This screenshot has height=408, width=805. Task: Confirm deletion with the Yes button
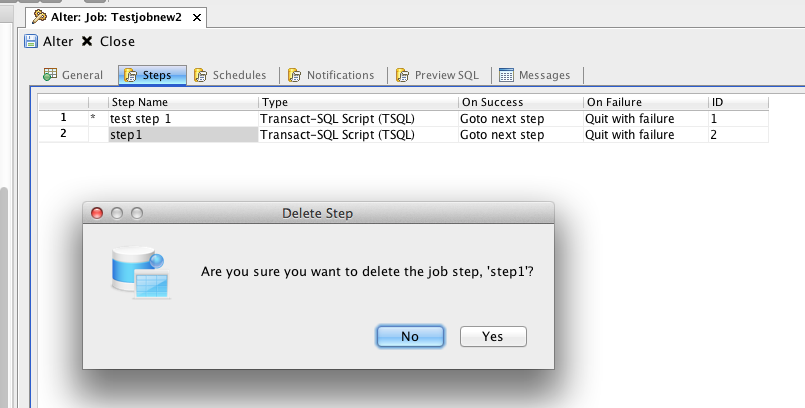click(x=492, y=336)
